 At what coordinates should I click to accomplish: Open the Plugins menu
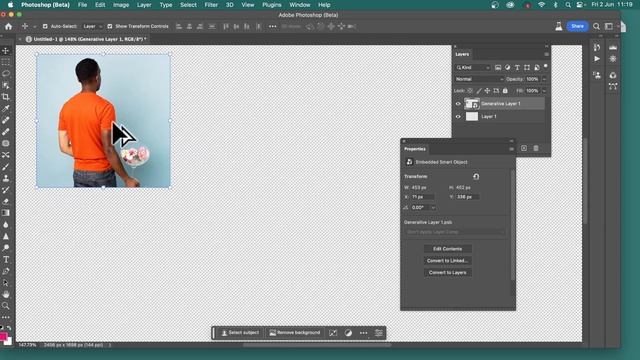pos(272,5)
